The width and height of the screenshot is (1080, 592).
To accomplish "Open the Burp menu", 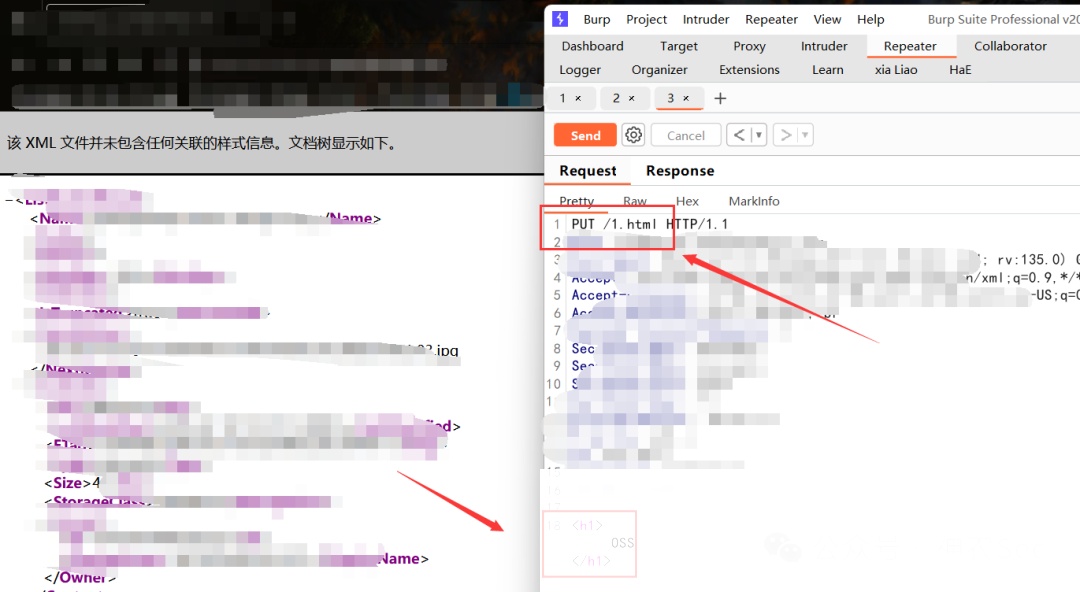I will tap(596, 19).
